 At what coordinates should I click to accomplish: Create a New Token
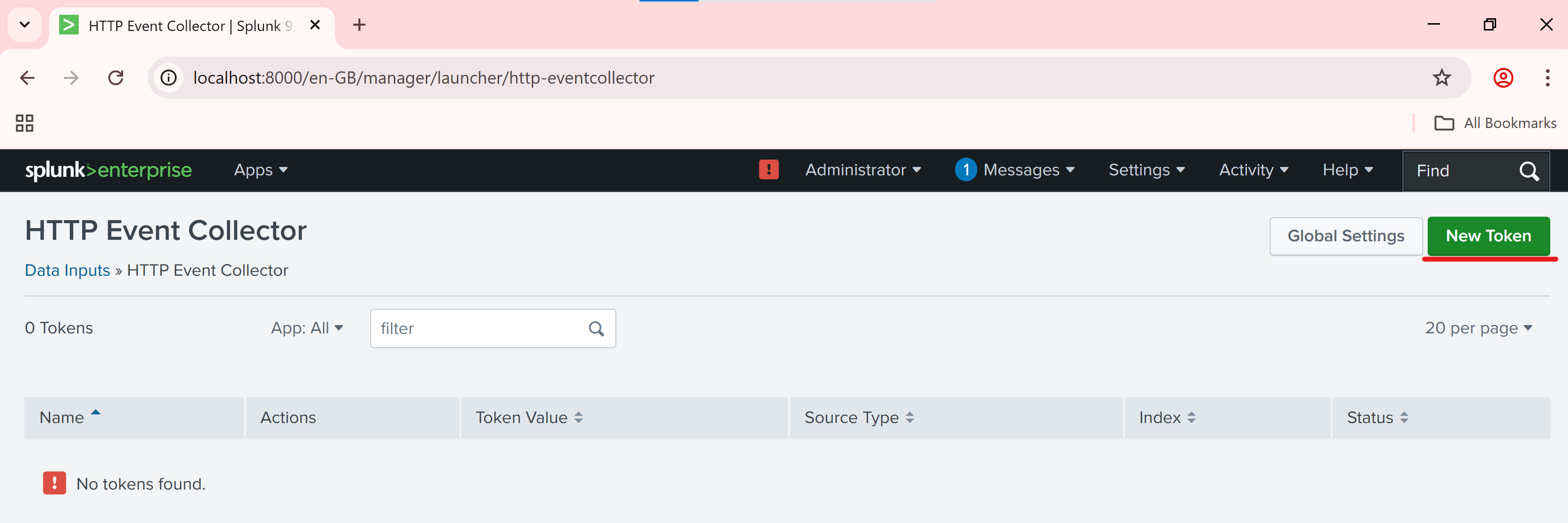[1488, 236]
